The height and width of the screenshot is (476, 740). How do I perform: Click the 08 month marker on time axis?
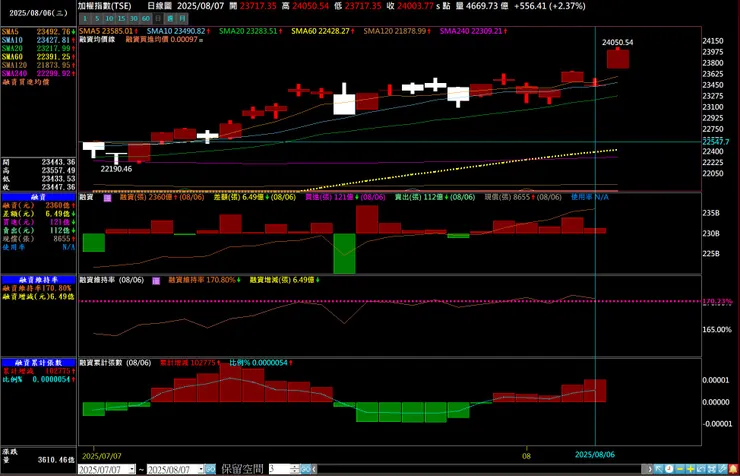coord(526,456)
